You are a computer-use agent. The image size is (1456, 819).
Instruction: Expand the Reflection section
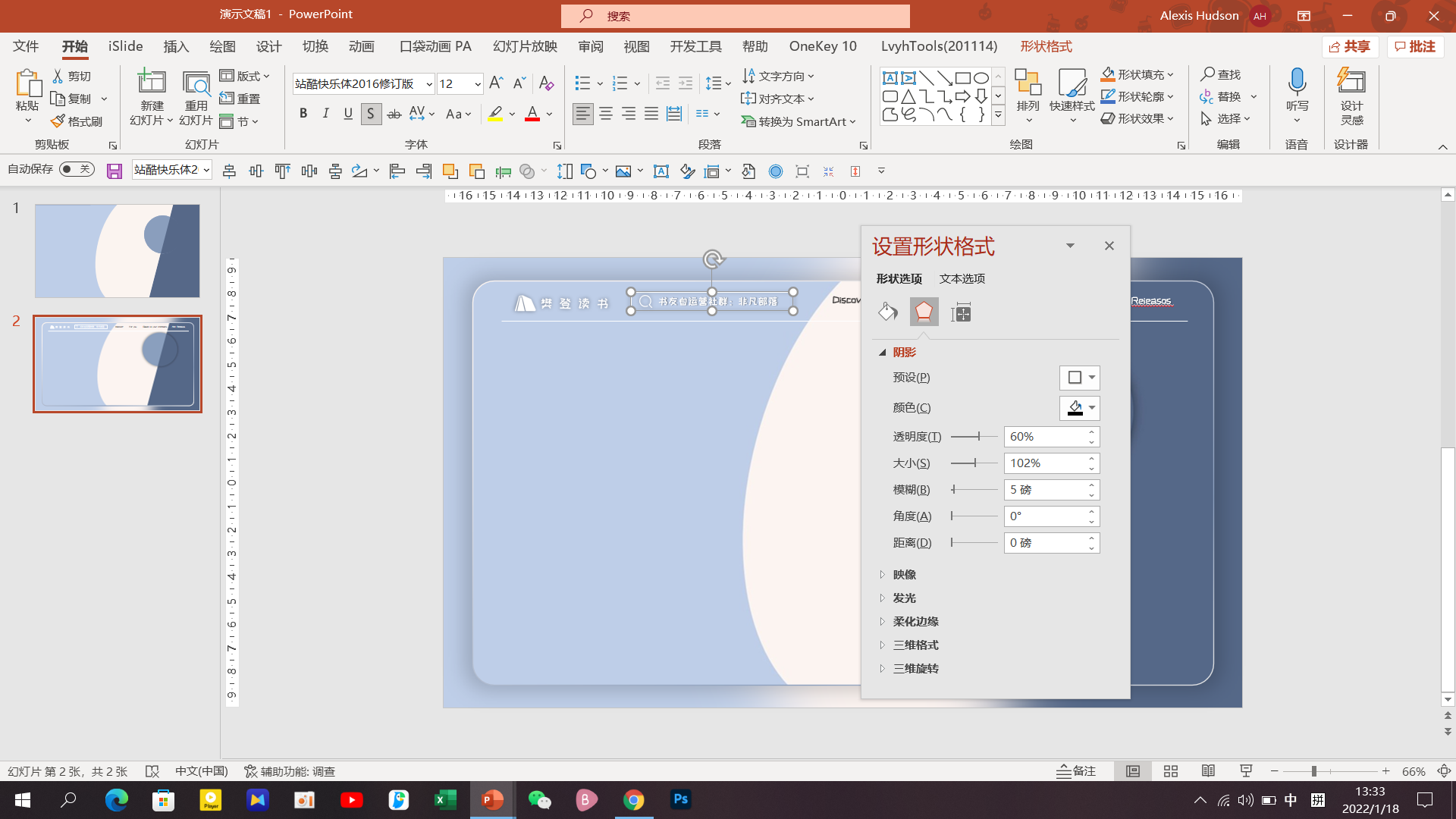coord(904,575)
